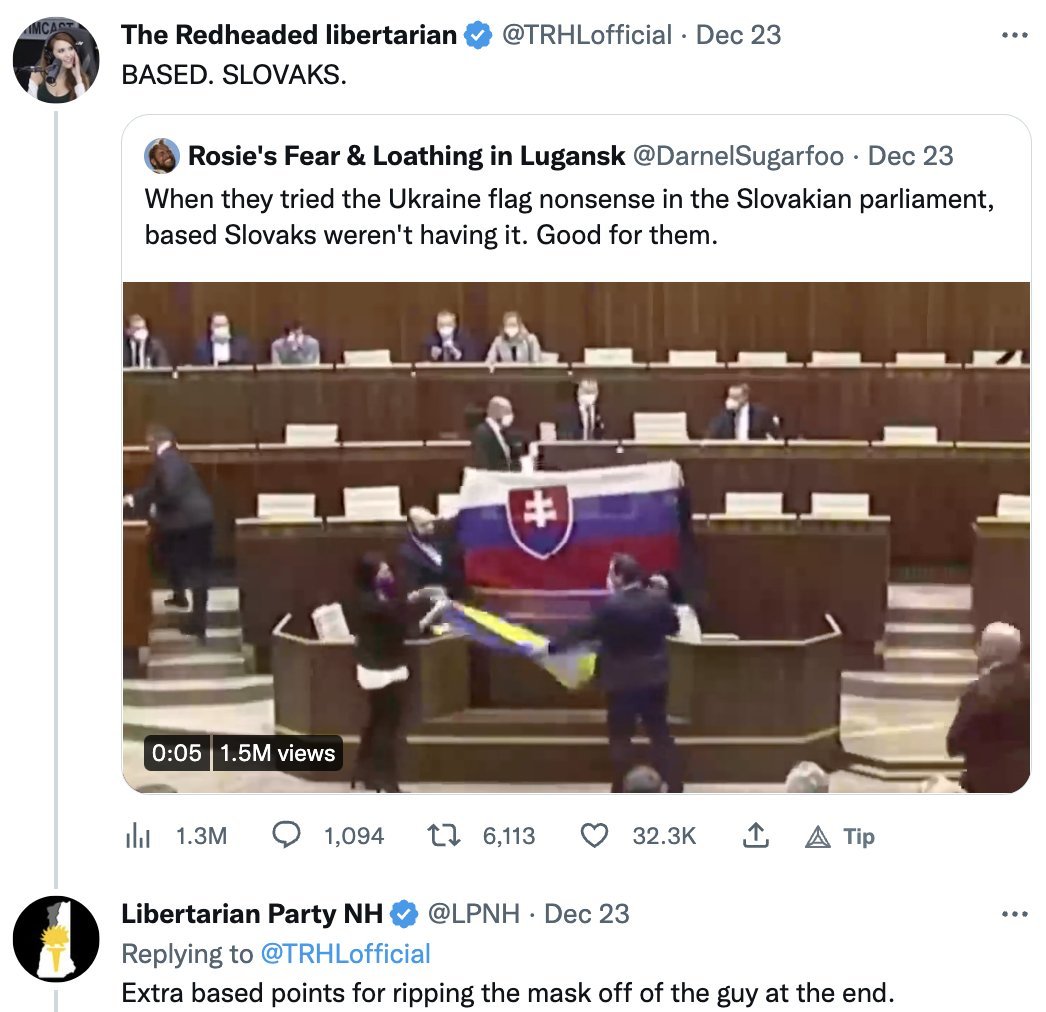Retweet using the arrows icon beside 6,113

click(444, 835)
